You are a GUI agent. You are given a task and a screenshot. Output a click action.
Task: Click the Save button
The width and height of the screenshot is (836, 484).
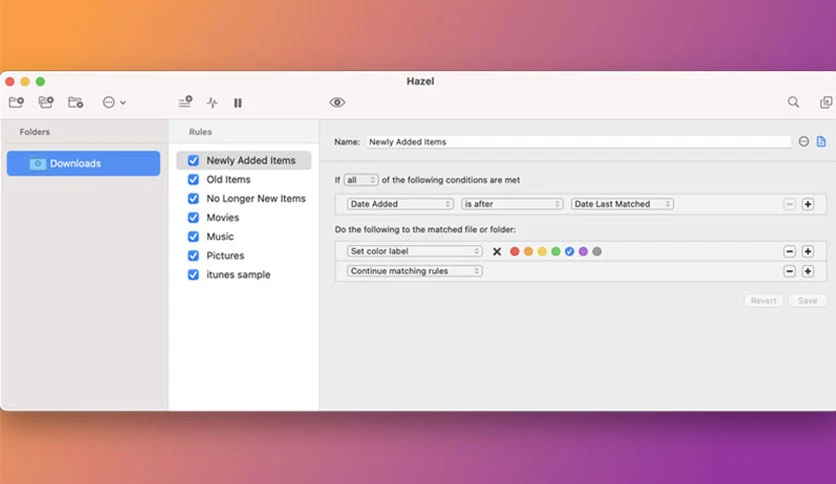pyautogui.click(x=808, y=301)
